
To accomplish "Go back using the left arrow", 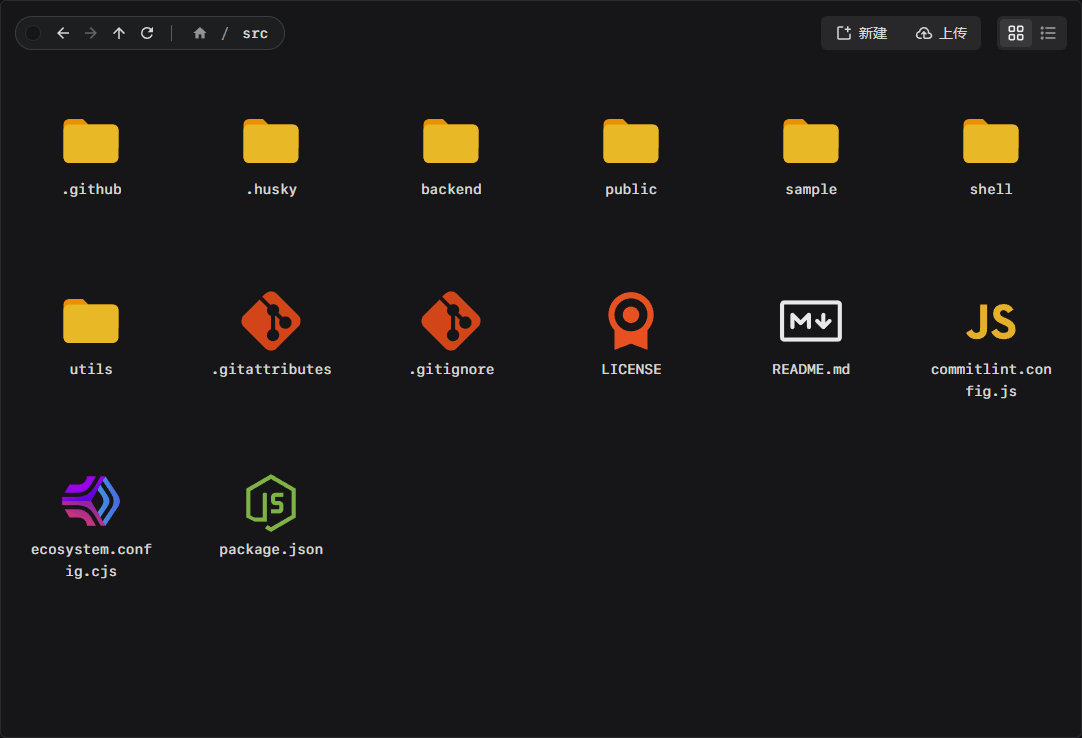I will point(63,33).
